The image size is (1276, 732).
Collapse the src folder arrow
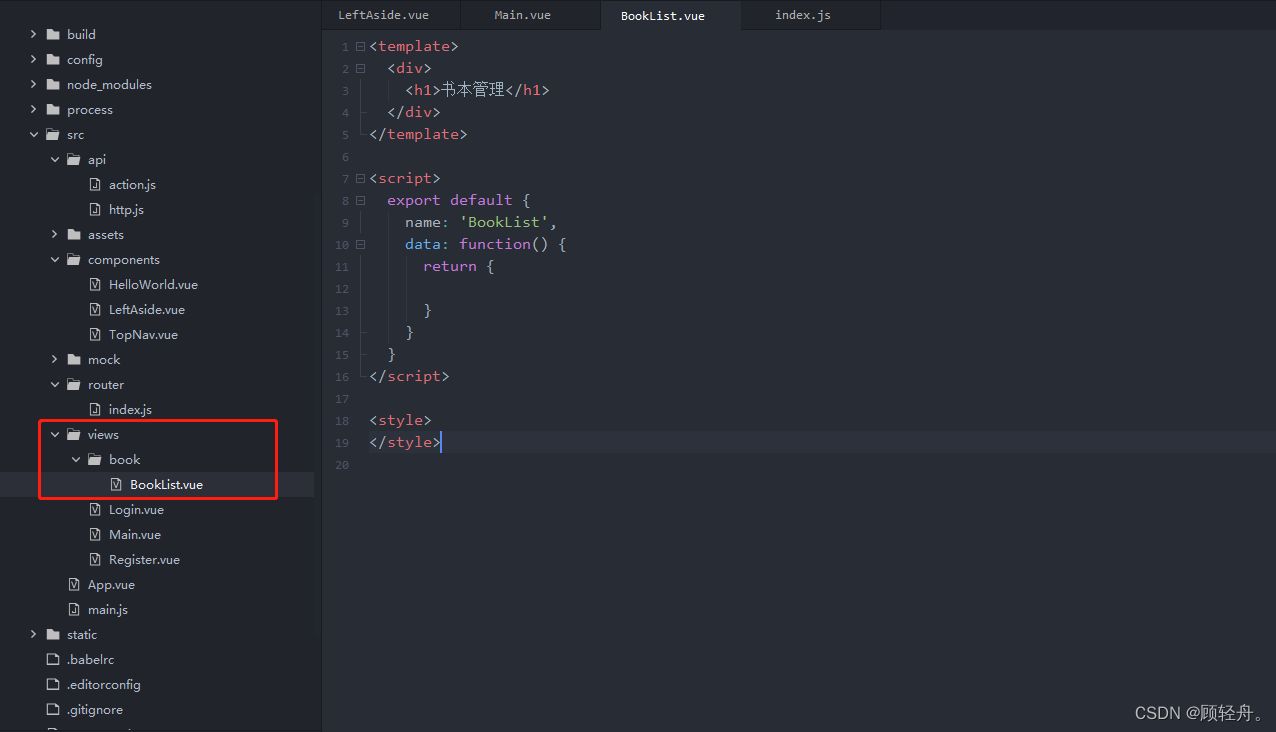tap(34, 135)
